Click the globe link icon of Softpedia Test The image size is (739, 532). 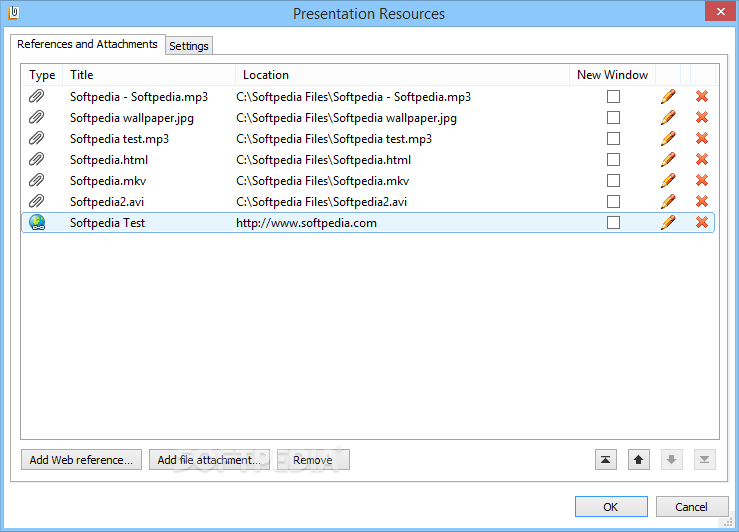(37, 222)
